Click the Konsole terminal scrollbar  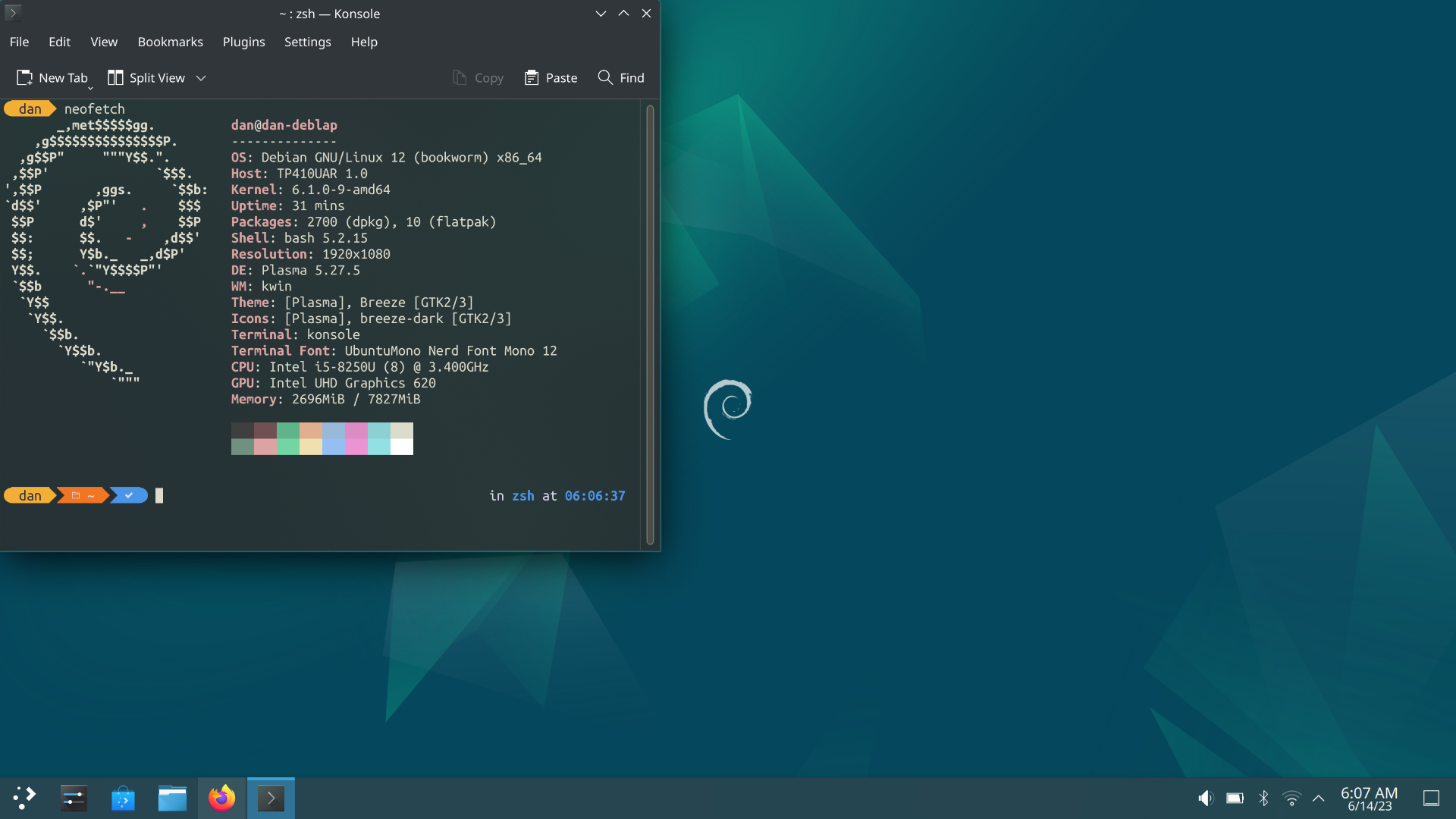click(650, 325)
